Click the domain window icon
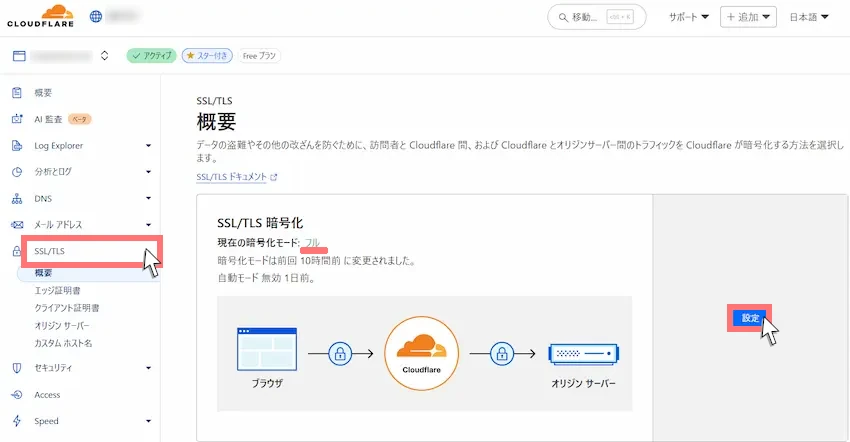The width and height of the screenshot is (850, 442). [x=19, y=56]
